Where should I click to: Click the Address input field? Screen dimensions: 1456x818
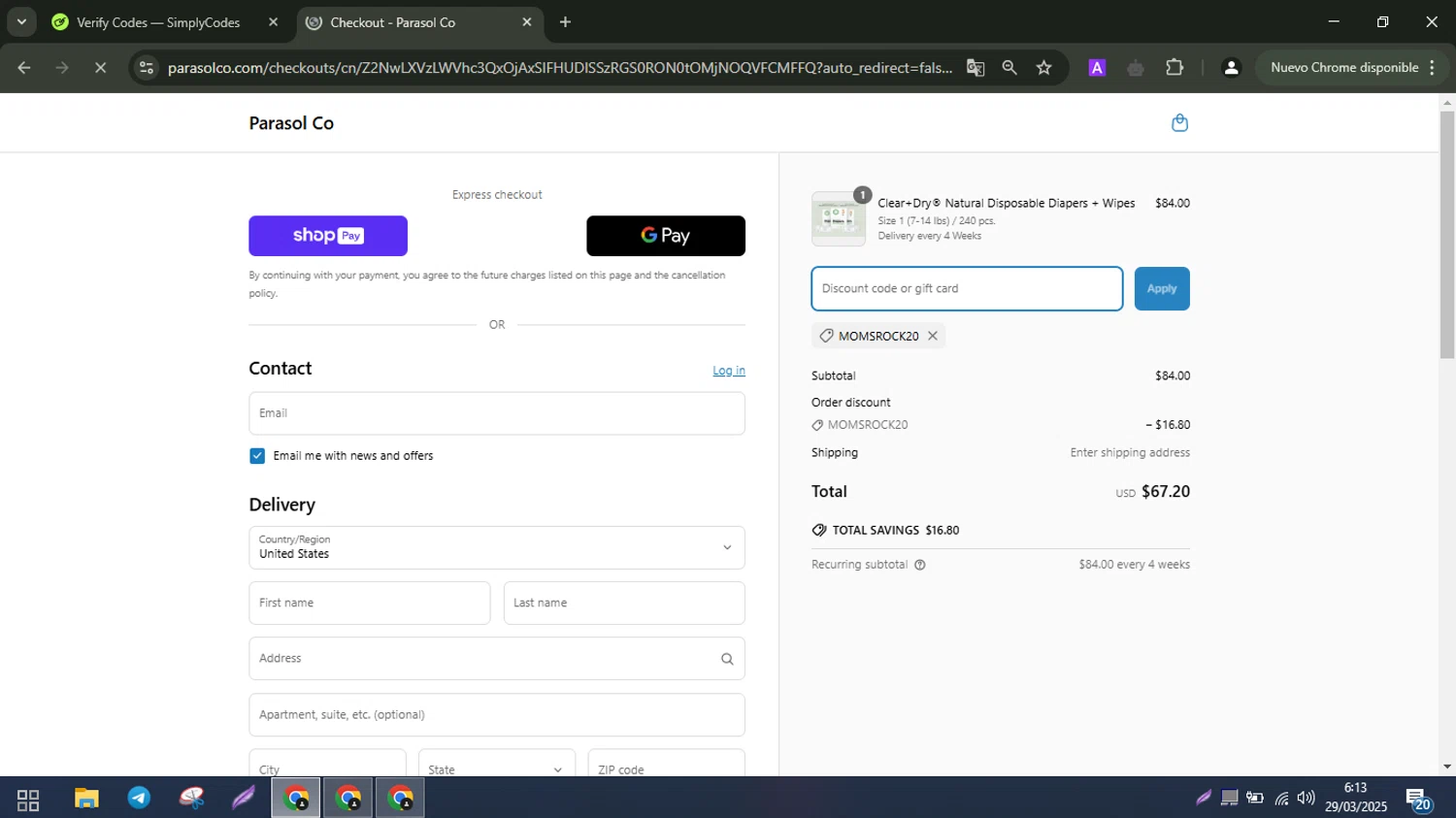497,659
